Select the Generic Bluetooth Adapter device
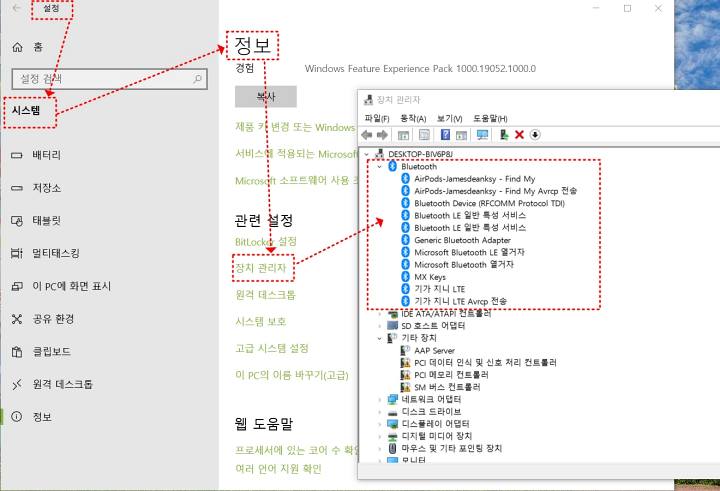This screenshot has width=720, height=491. point(462,240)
